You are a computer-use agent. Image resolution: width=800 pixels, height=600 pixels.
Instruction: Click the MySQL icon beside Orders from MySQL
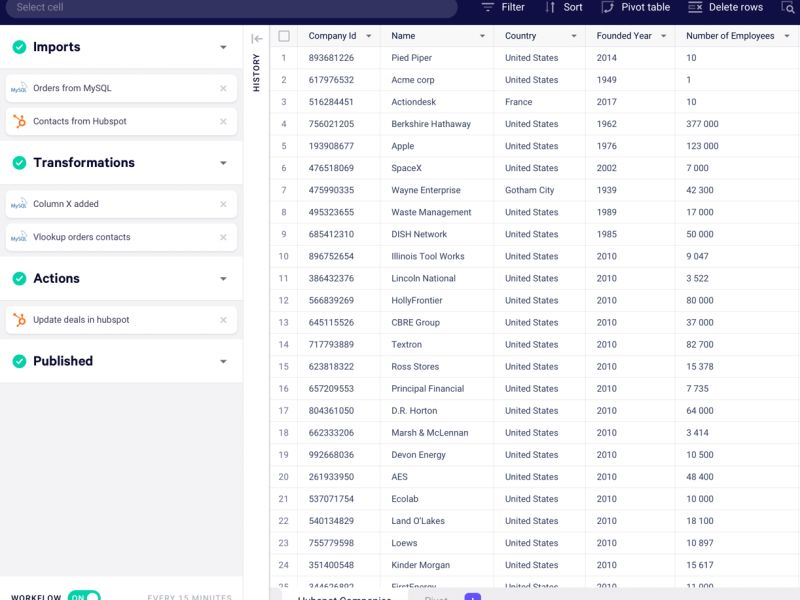19,88
